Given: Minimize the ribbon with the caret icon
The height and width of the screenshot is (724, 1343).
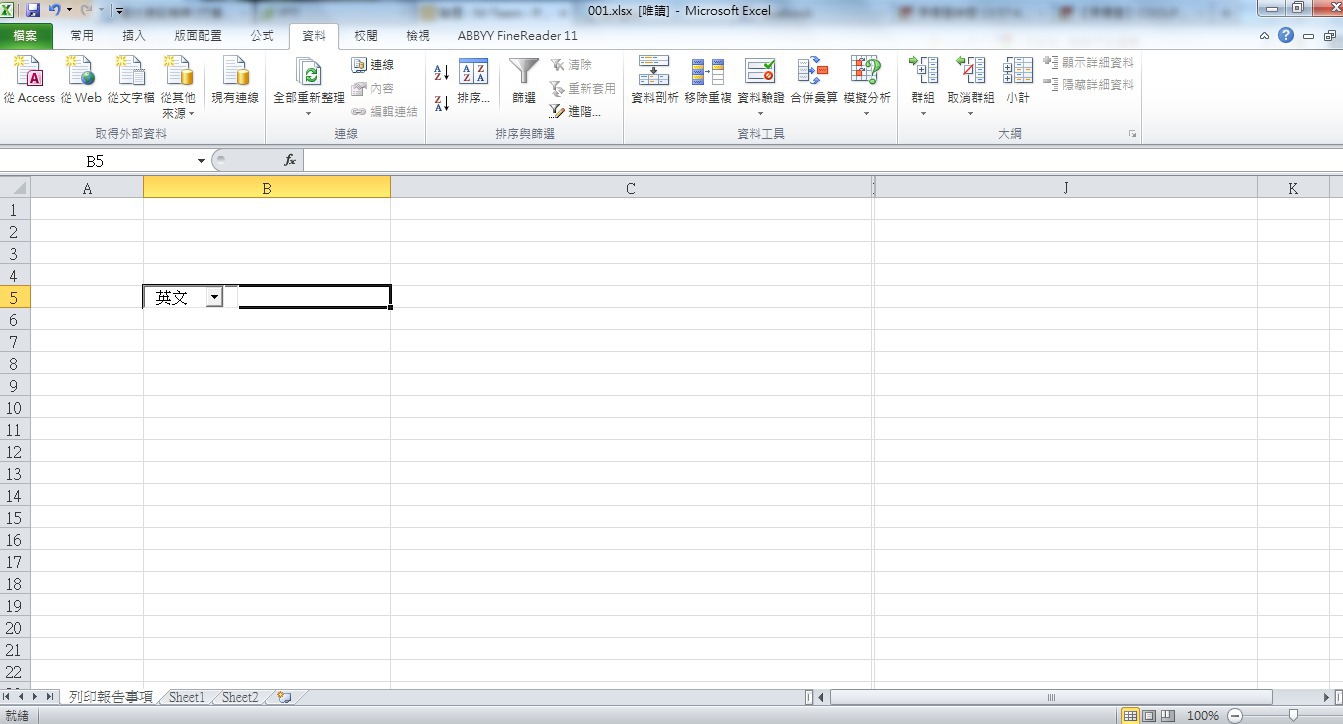Looking at the screenshot, I should (1264, 36).
